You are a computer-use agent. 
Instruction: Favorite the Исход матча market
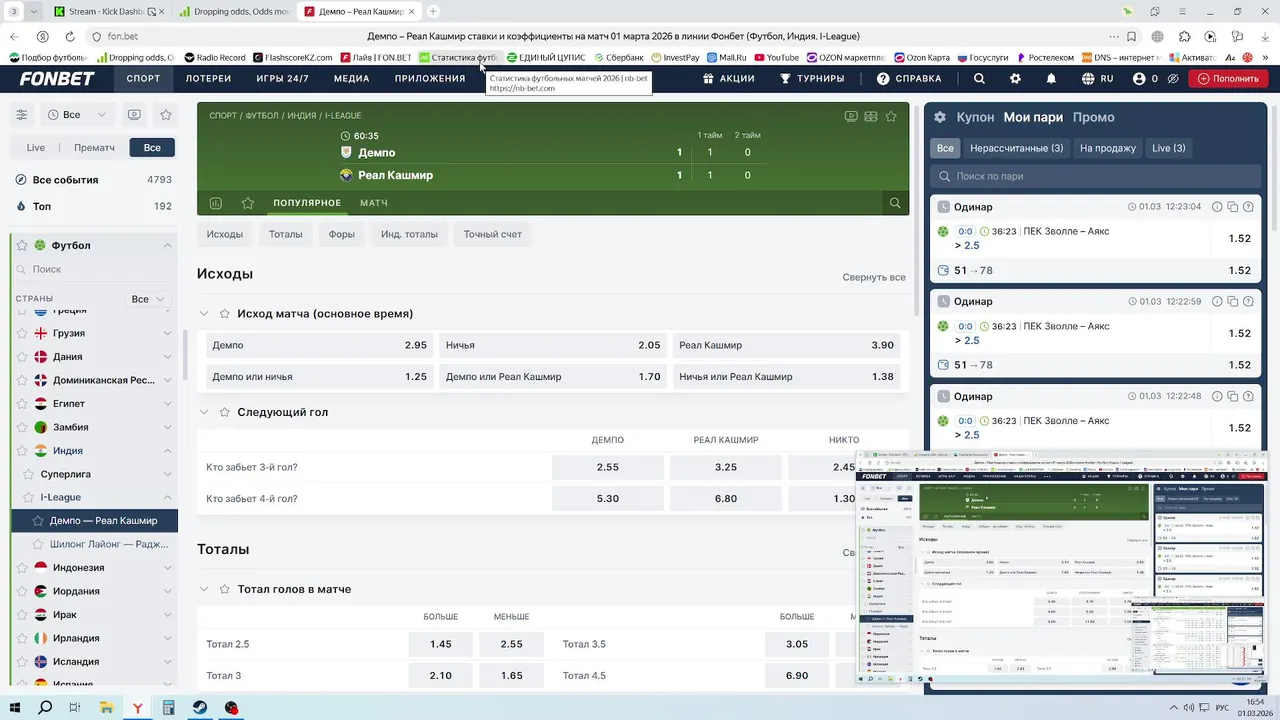225,314
